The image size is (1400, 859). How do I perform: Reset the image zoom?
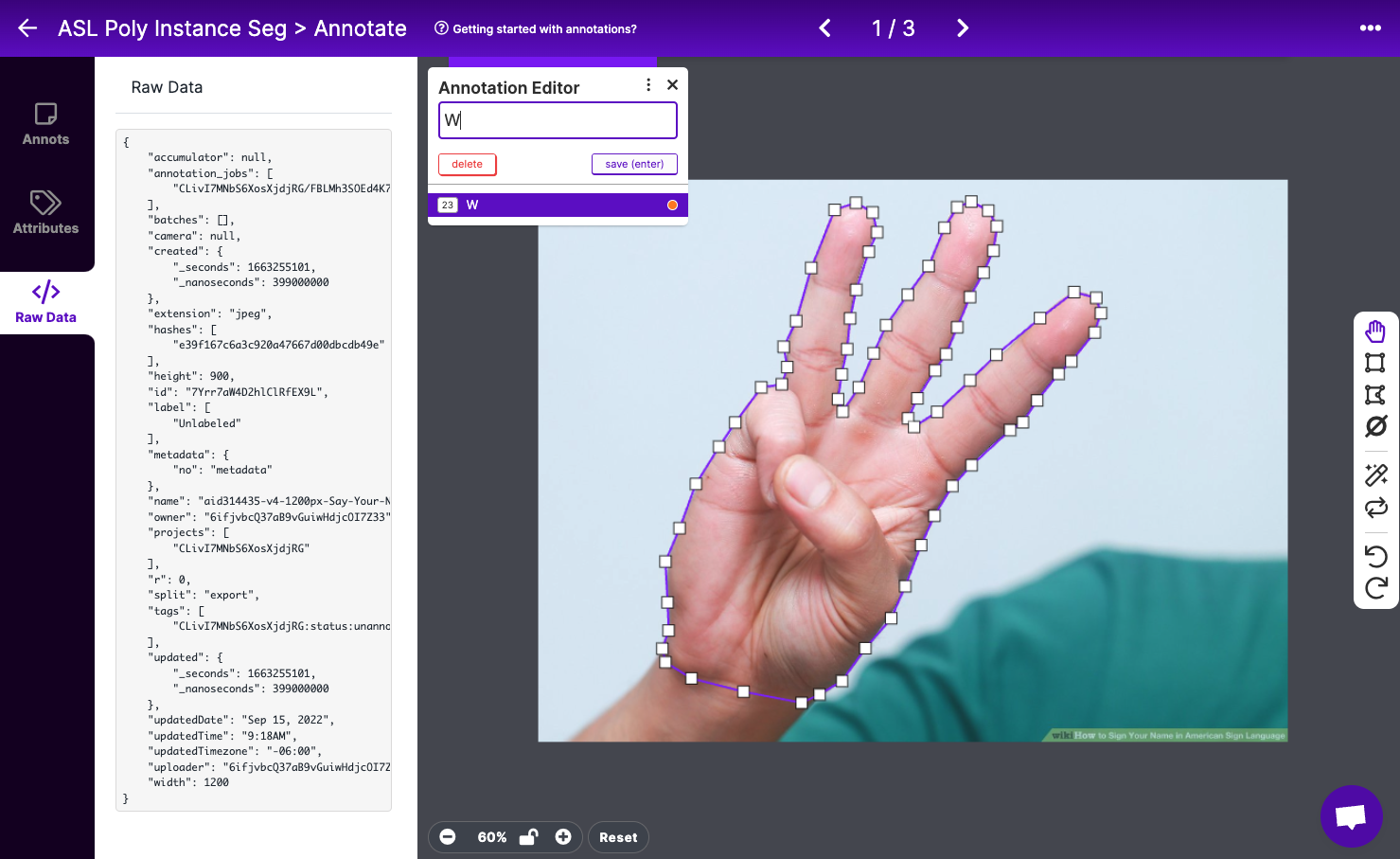coord(618,837)
